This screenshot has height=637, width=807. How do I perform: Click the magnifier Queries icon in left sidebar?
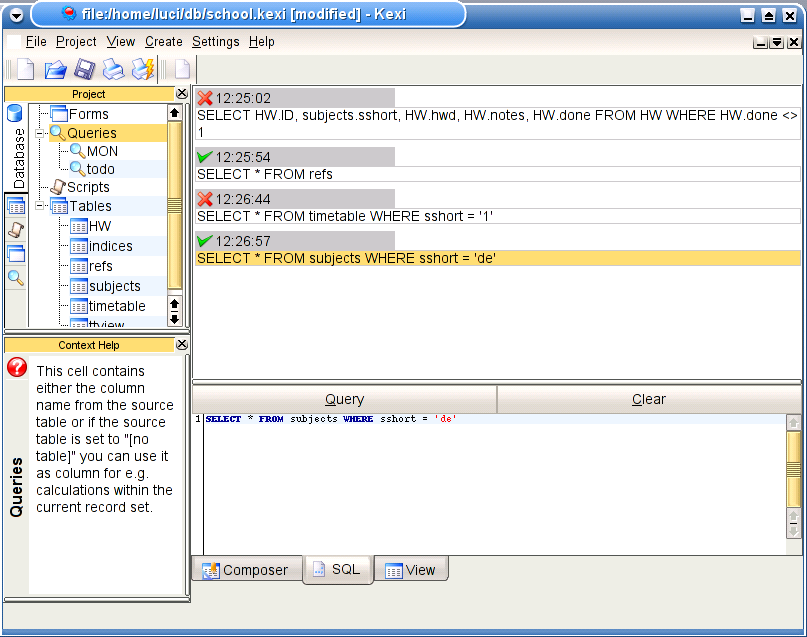[15, 277]
